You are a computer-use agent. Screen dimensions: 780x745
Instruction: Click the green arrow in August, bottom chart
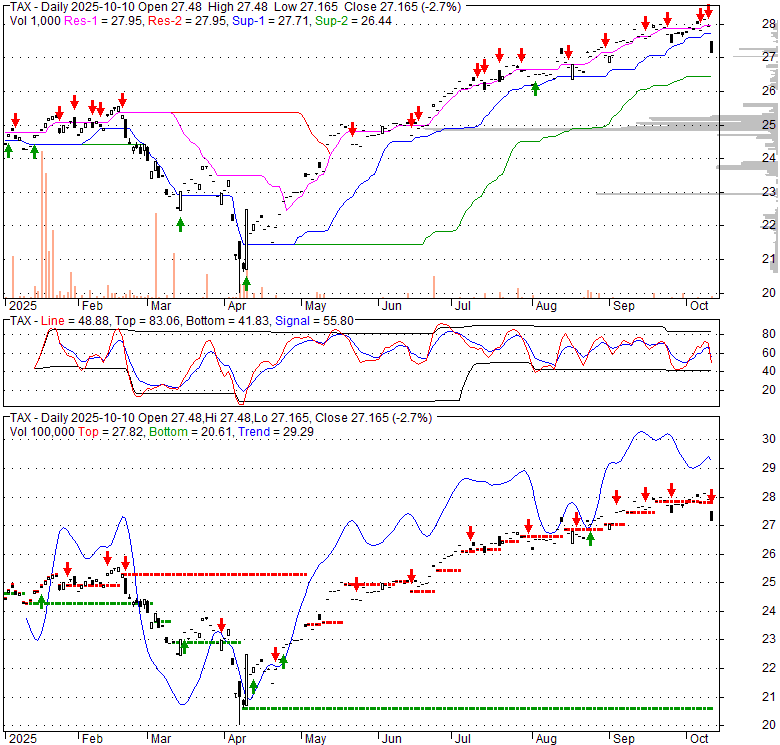[x=590, y=539]
